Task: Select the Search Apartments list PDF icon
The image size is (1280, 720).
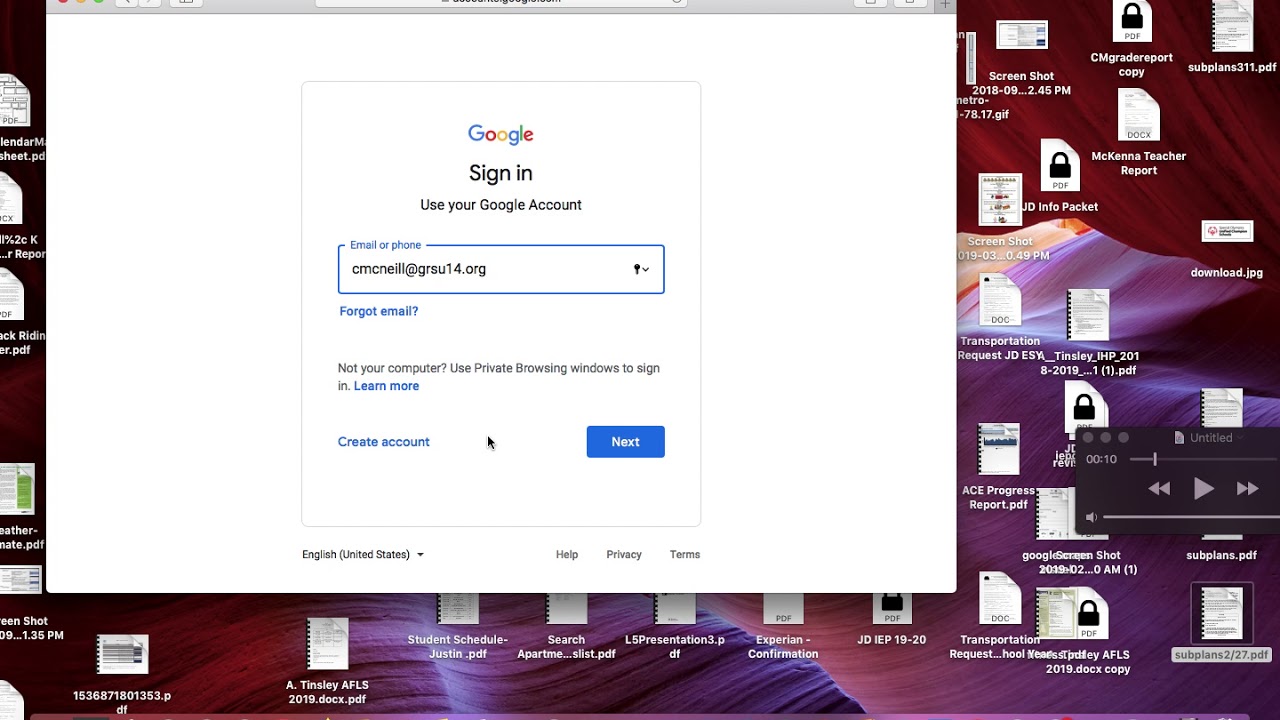Action: (x=566, y=609)
